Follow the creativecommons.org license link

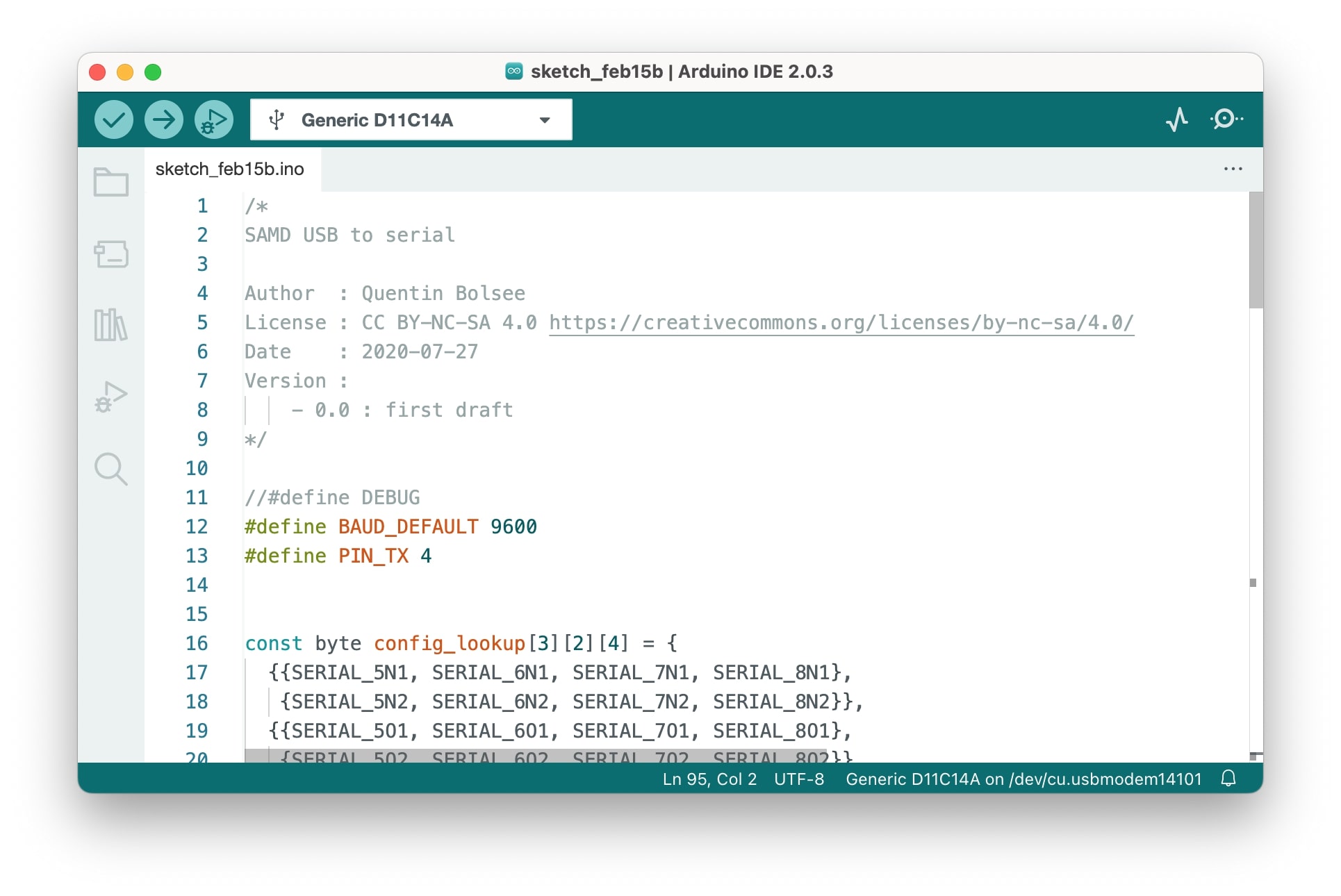tap(841, 322)
